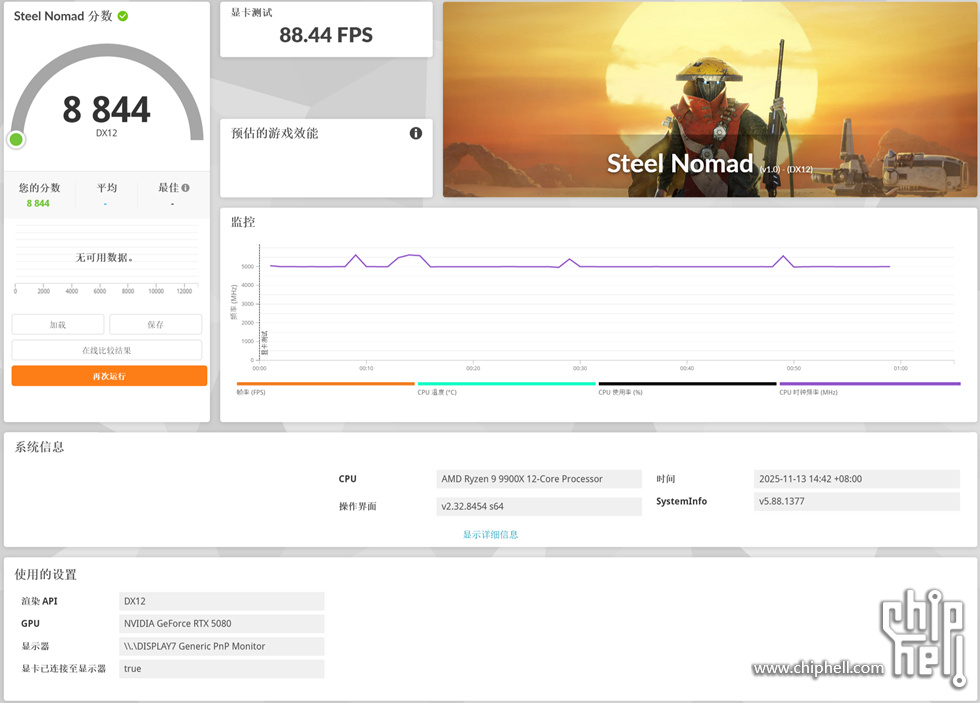980x703 pixels.
Task: Click the 88.44 FPS graphics test result
Action: pos(326,35)
